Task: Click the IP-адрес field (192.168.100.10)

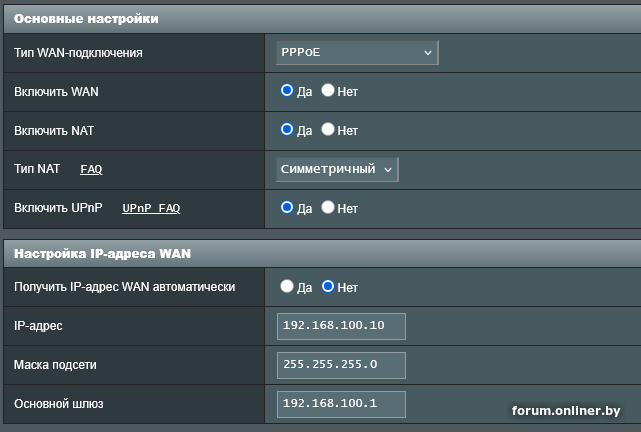Action: 341,326
